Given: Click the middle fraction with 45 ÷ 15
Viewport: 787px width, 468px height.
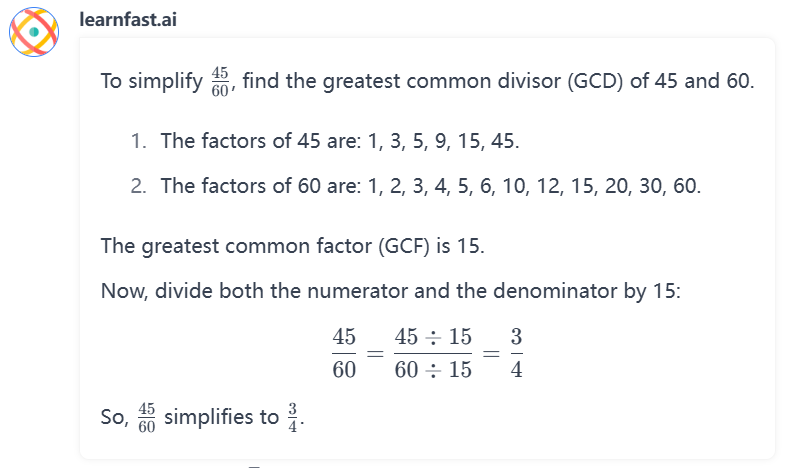Looking at the screenshot, I should click(433, 354).
